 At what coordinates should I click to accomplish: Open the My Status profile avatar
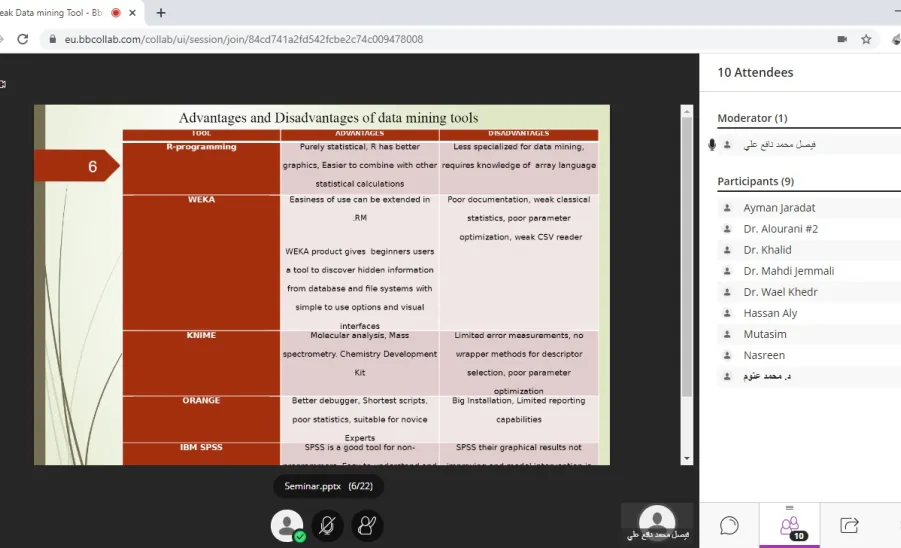(287, 525)
